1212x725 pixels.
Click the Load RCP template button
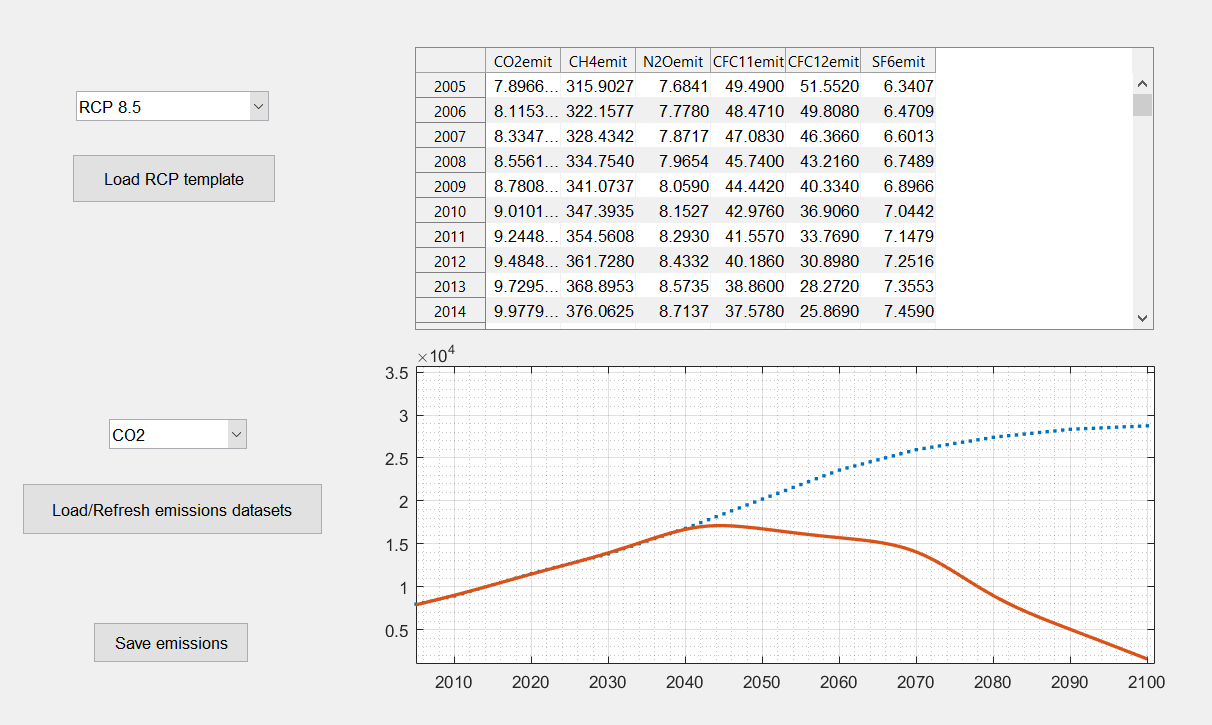click(174, 179)
